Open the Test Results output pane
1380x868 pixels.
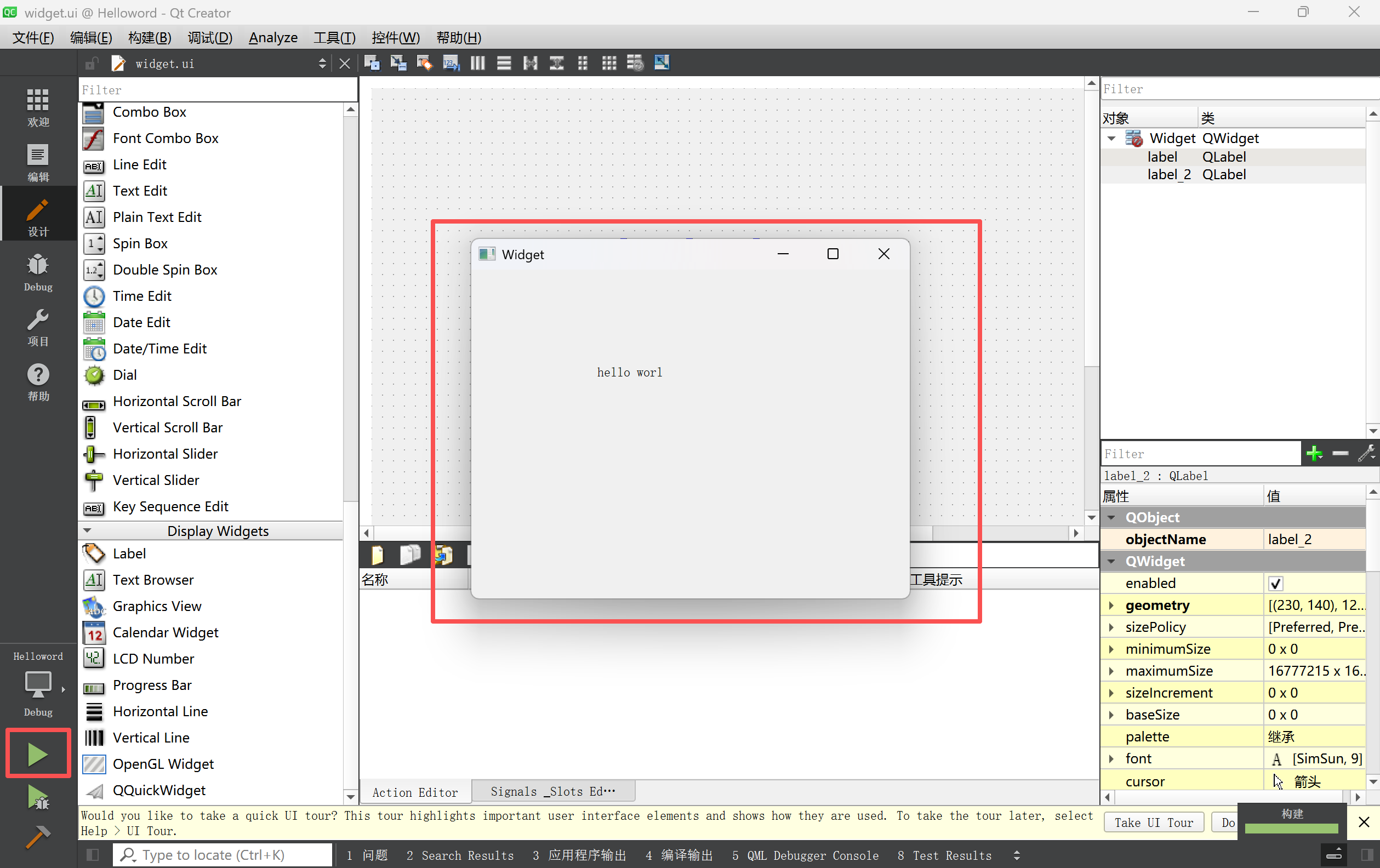tap(944, 855)
